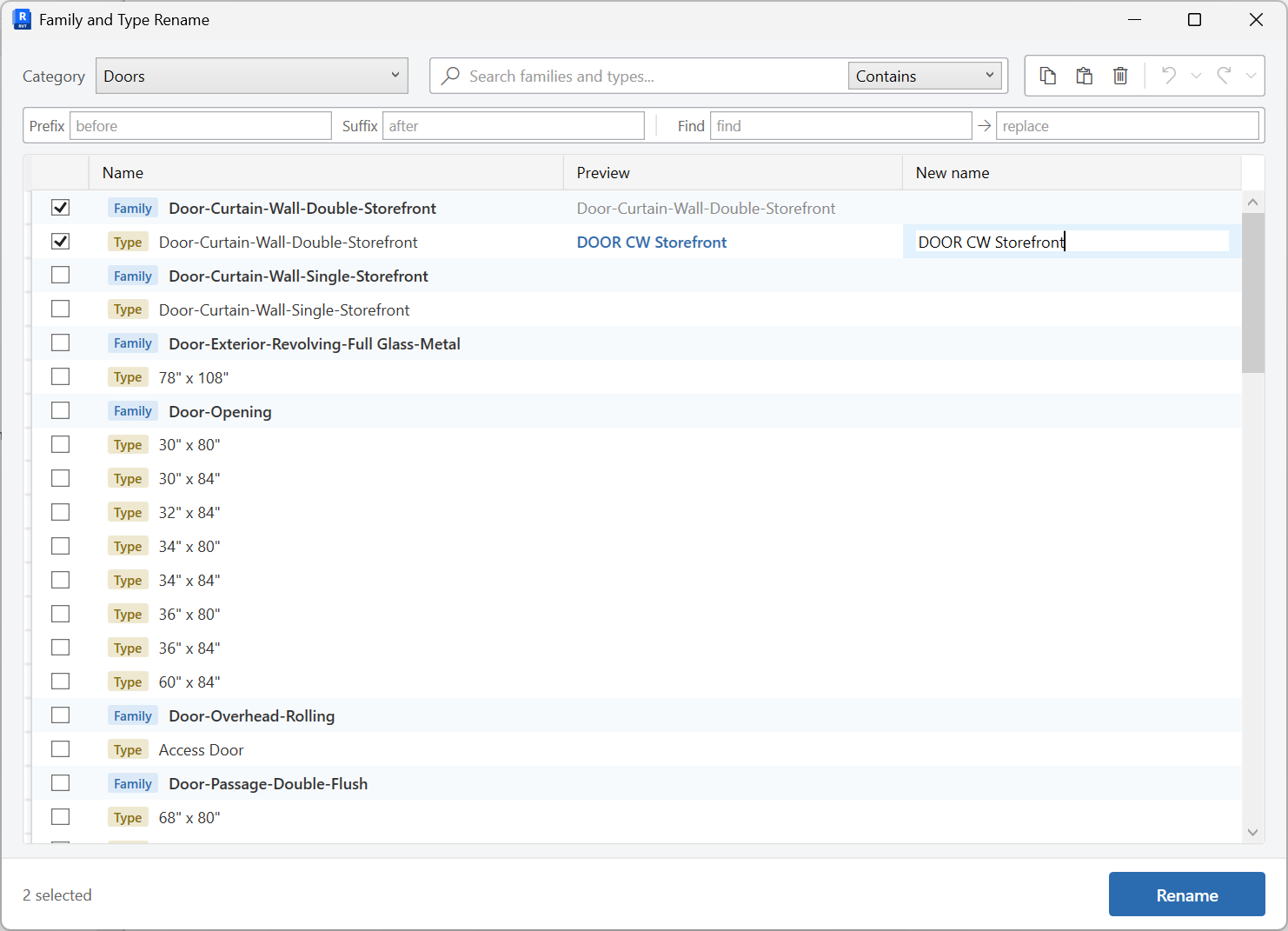Open the Category dropdown showing Doors
1288x931 pixels.
[x=252, y=76]
